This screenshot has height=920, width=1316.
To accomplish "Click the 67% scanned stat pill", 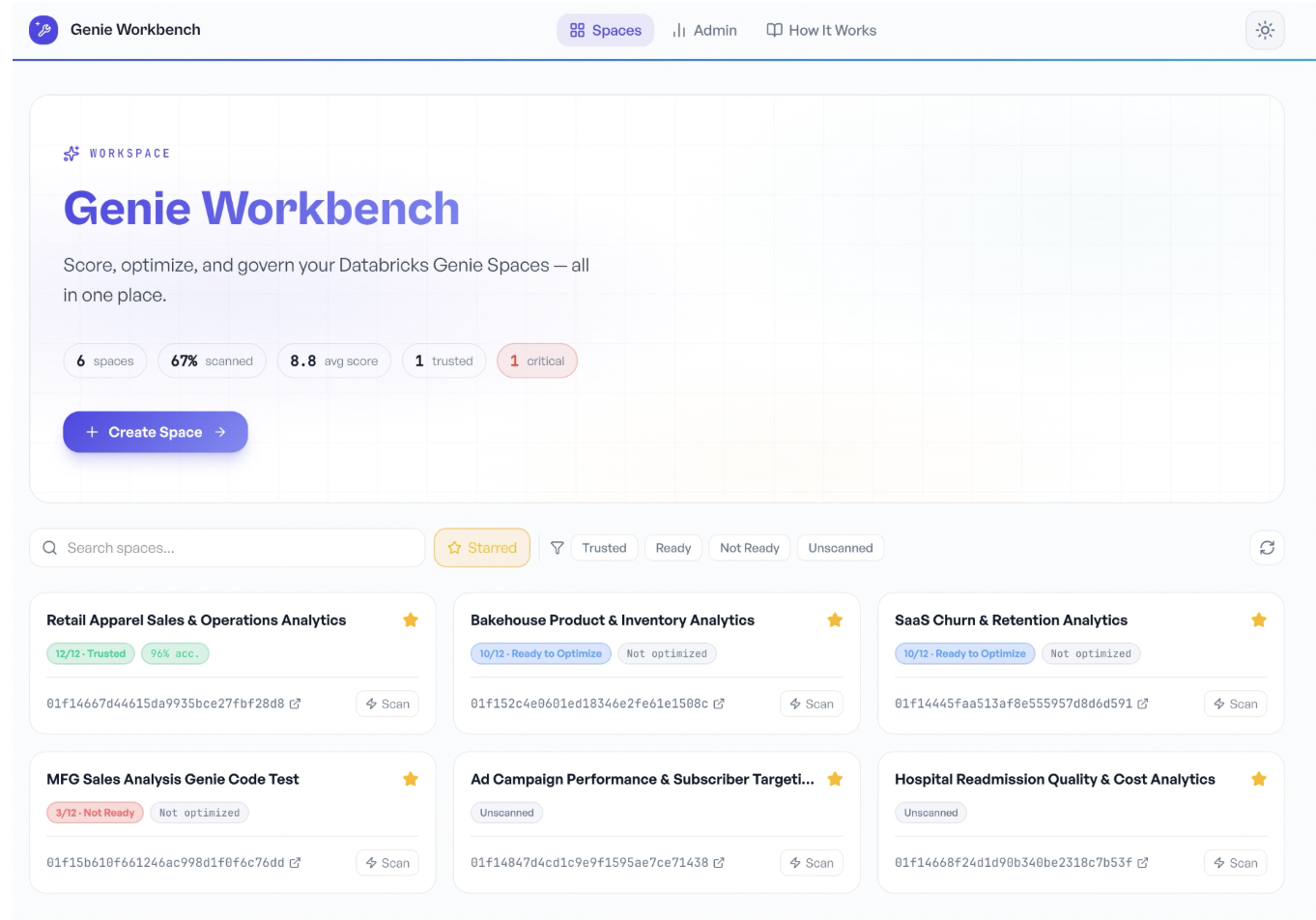I will 212,360.
